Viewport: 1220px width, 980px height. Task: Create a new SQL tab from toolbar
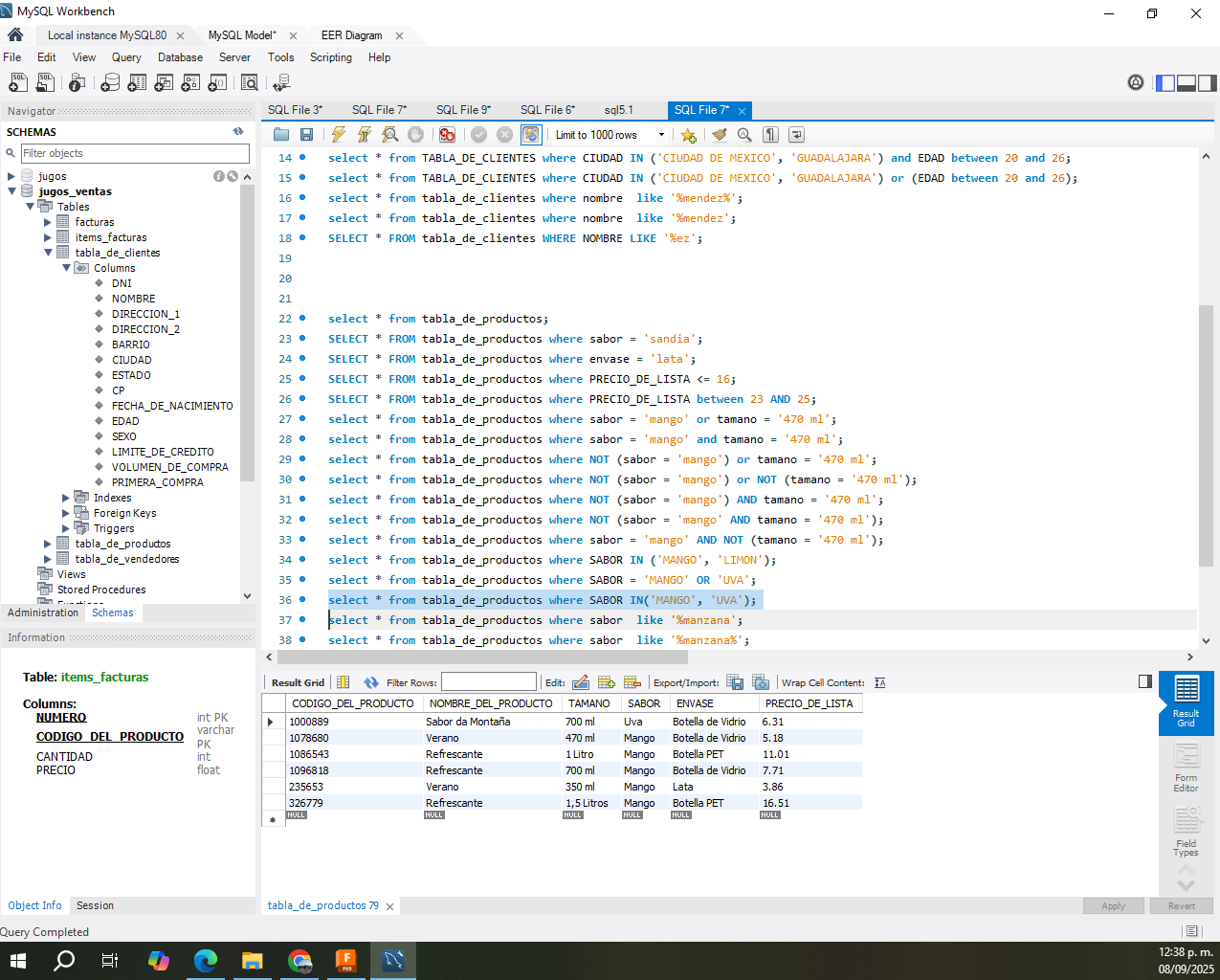(x=18, y=83)
